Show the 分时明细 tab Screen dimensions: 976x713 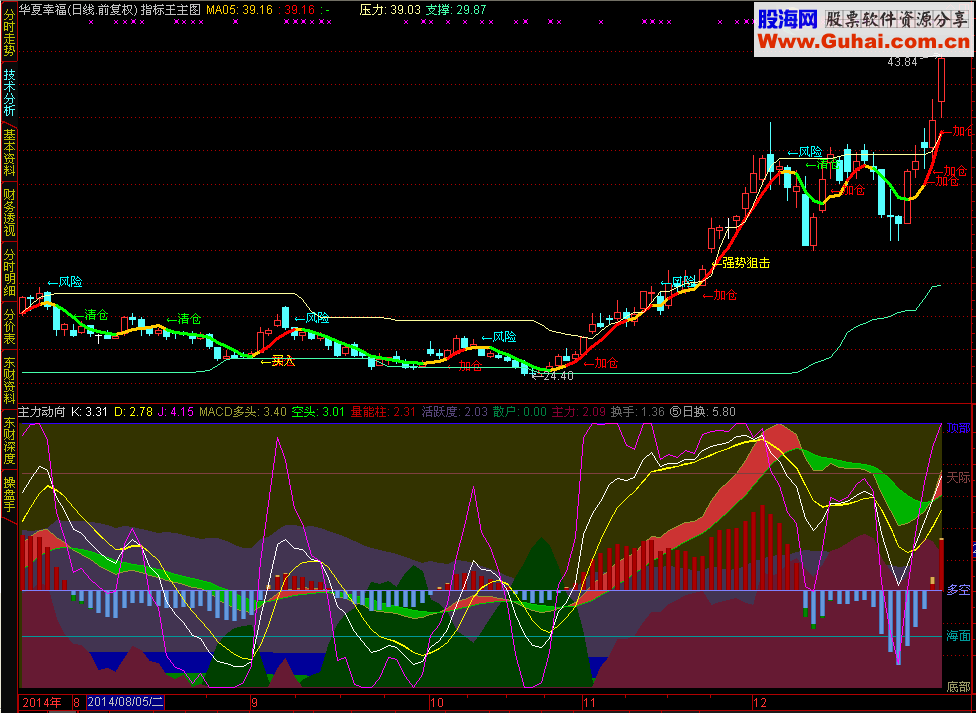click(x=9, y=273)
